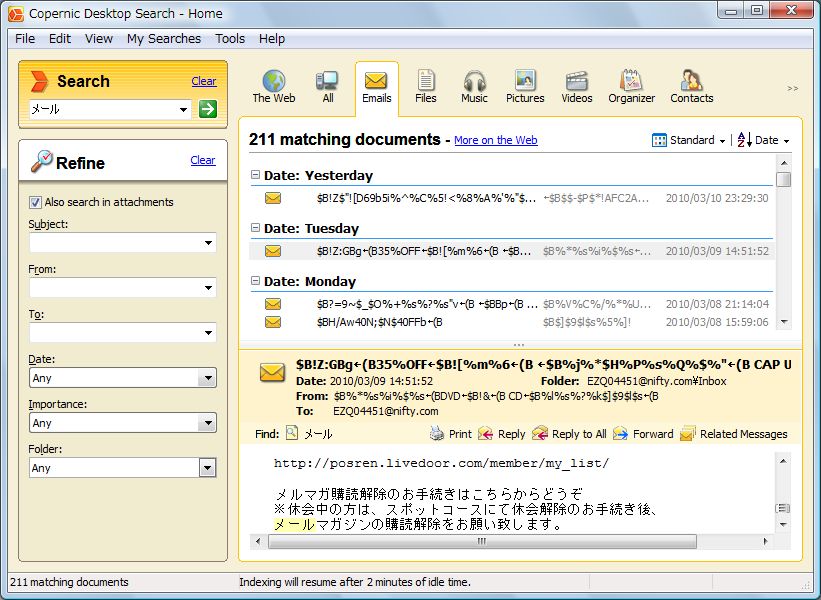Click the Print icon in the preview toolbar
Screen dimensions: 821x600
(437, 434)
